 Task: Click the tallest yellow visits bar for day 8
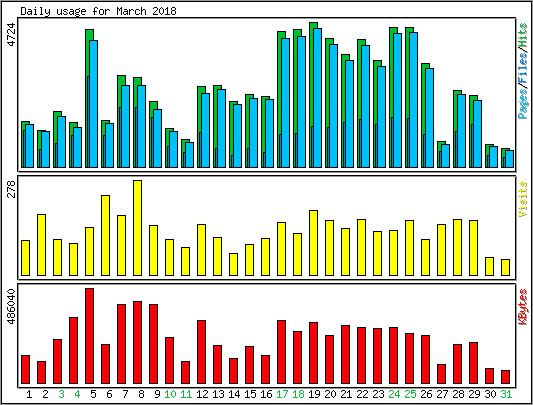(137, 228)
